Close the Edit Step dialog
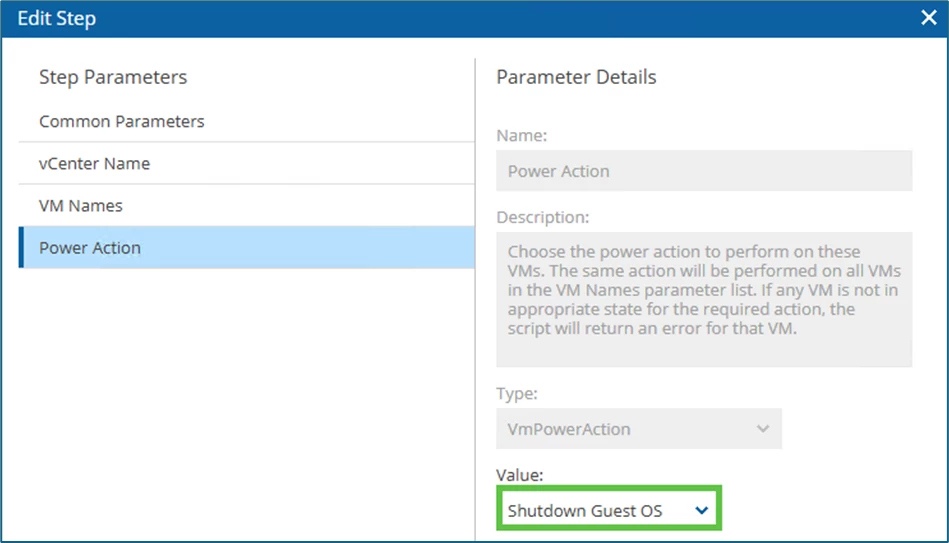Viewport: 949px width, 543px height. (928, 17)
